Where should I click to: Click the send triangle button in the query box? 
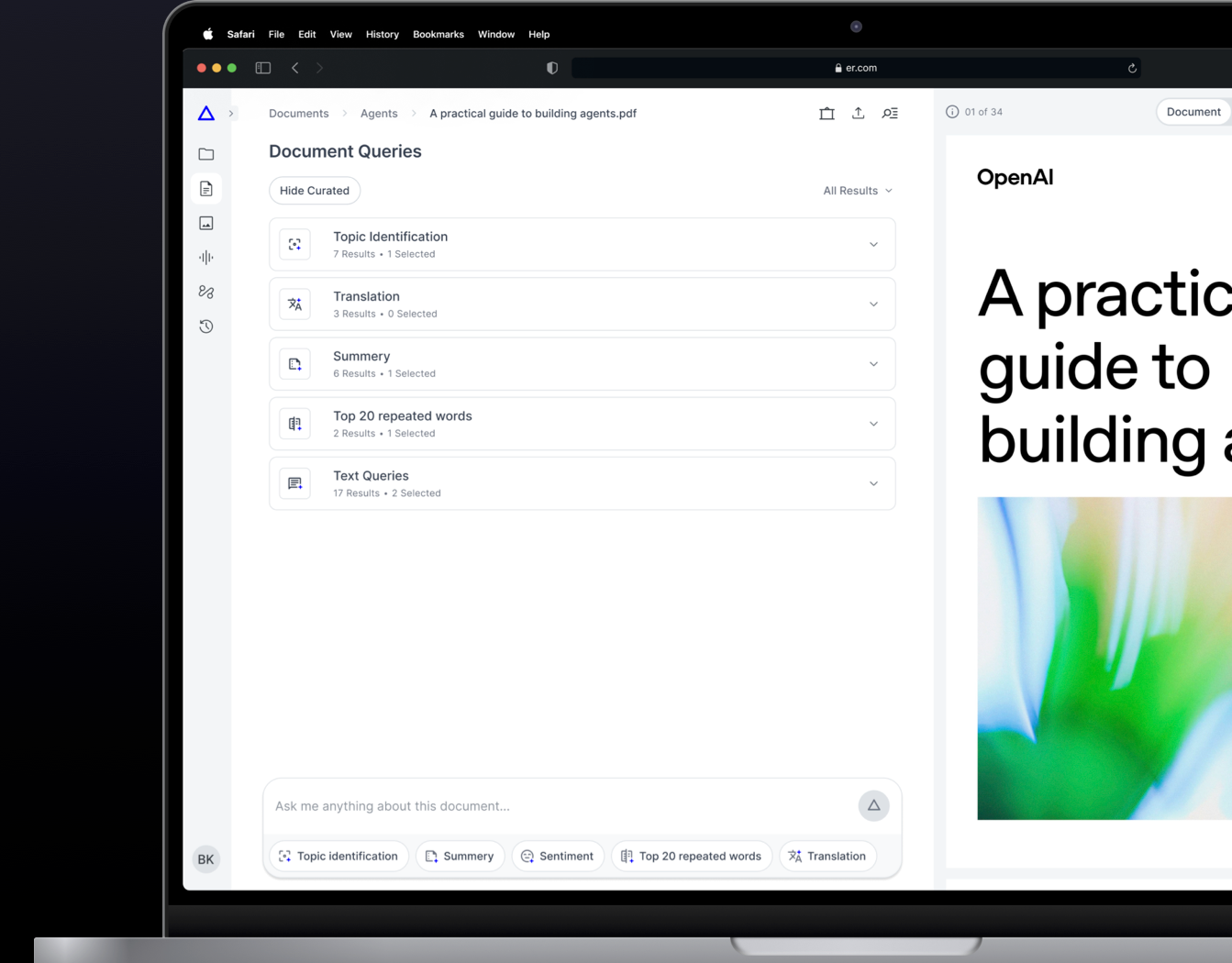point(873,805)
